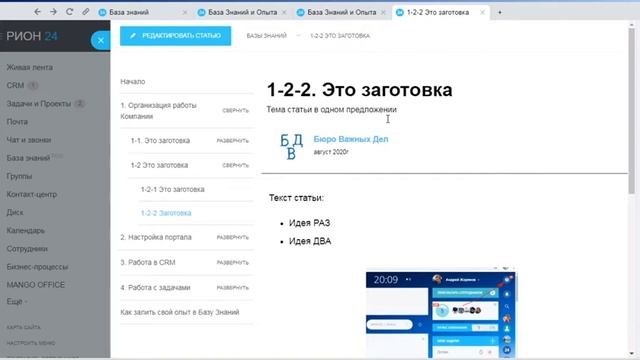The height and width of the screenshot is (360, 640).
Task: Click the scroll down arrow of scrollbar
Action: point(632,353)
